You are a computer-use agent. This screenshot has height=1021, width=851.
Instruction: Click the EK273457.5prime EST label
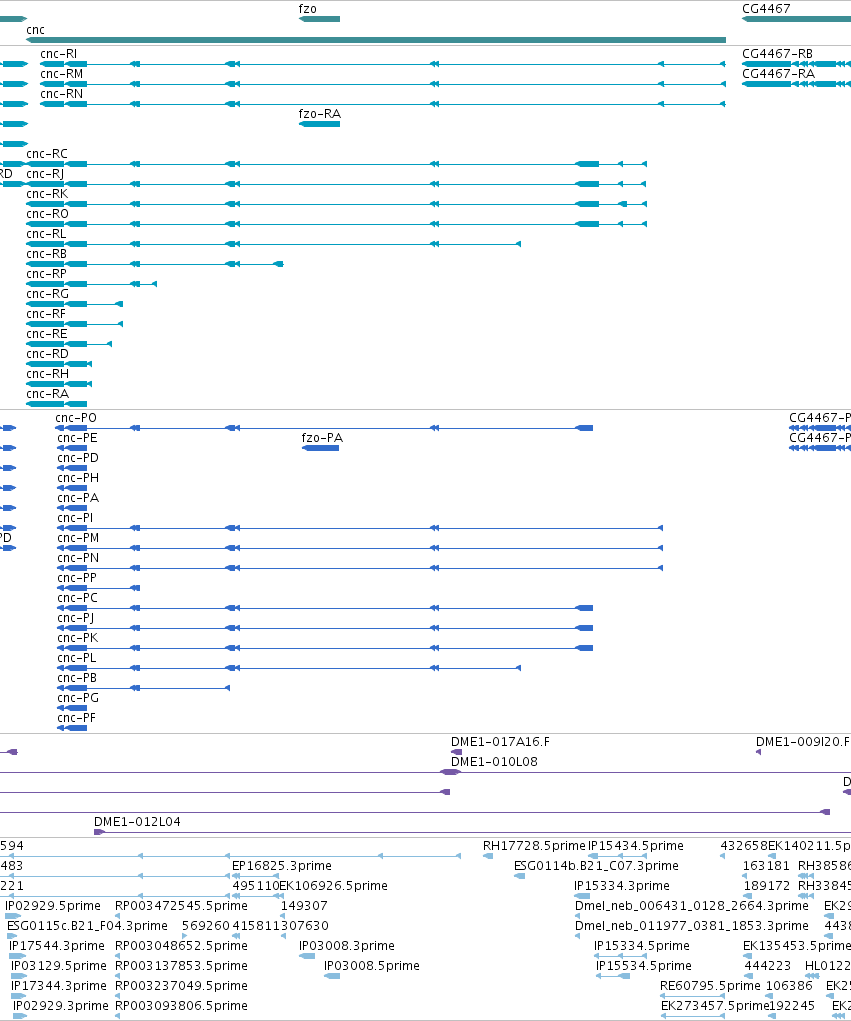point(715,1006)
